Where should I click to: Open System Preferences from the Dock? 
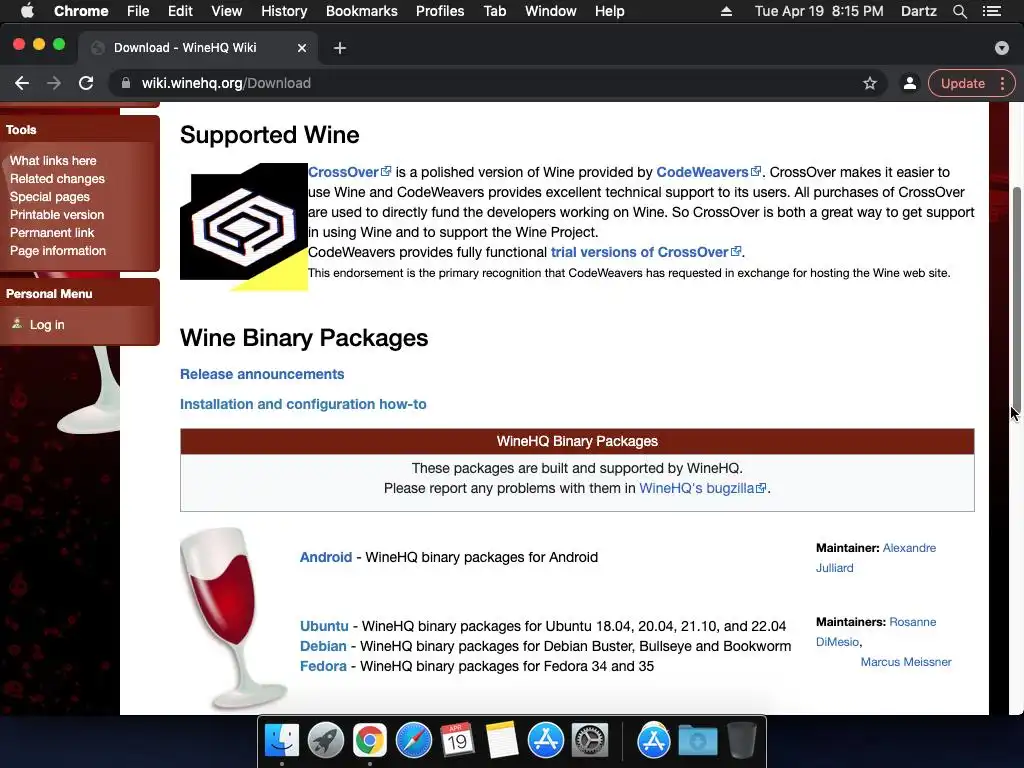tap(590, 741)
